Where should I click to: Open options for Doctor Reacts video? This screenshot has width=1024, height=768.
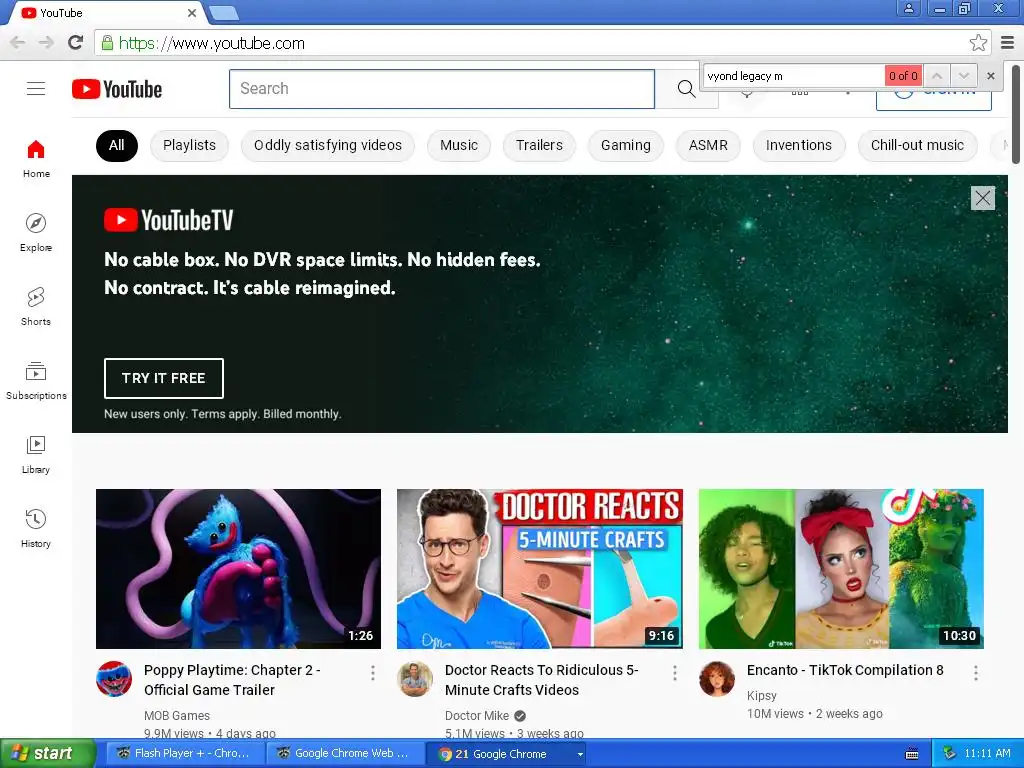674,673
